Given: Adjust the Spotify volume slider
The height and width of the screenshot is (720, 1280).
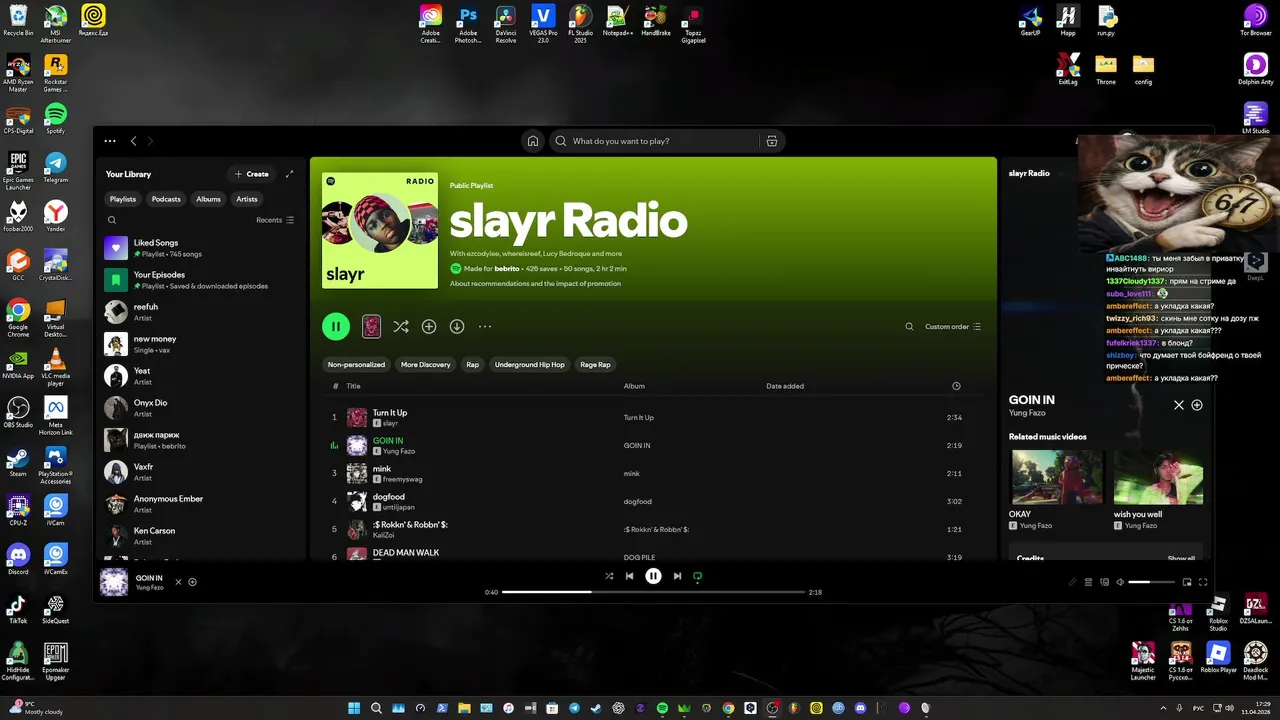Looking at the screenshot, I should click(1152, 582).
